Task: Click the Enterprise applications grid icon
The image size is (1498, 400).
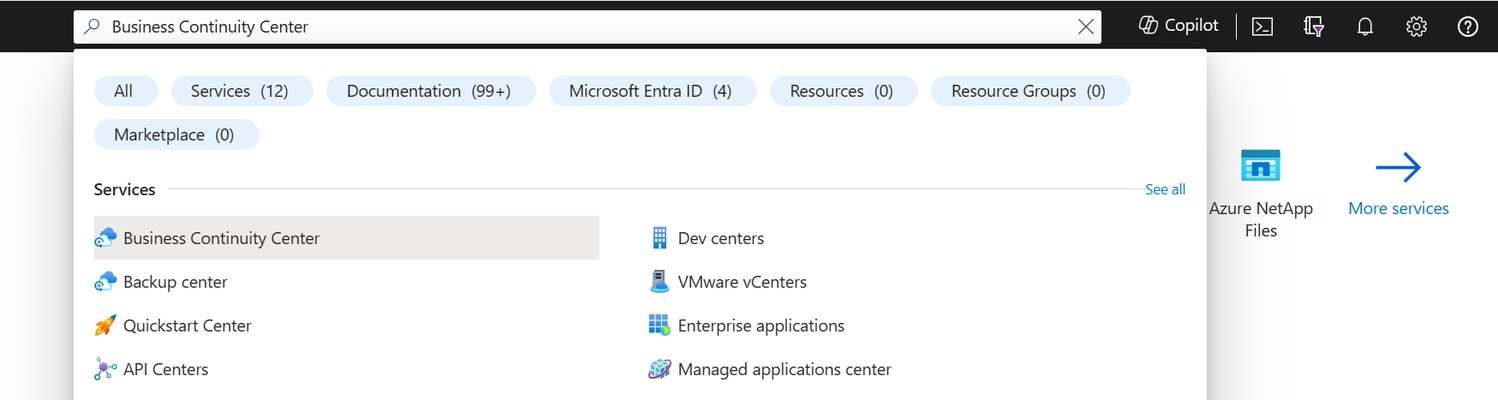Action: pos(659,326)
